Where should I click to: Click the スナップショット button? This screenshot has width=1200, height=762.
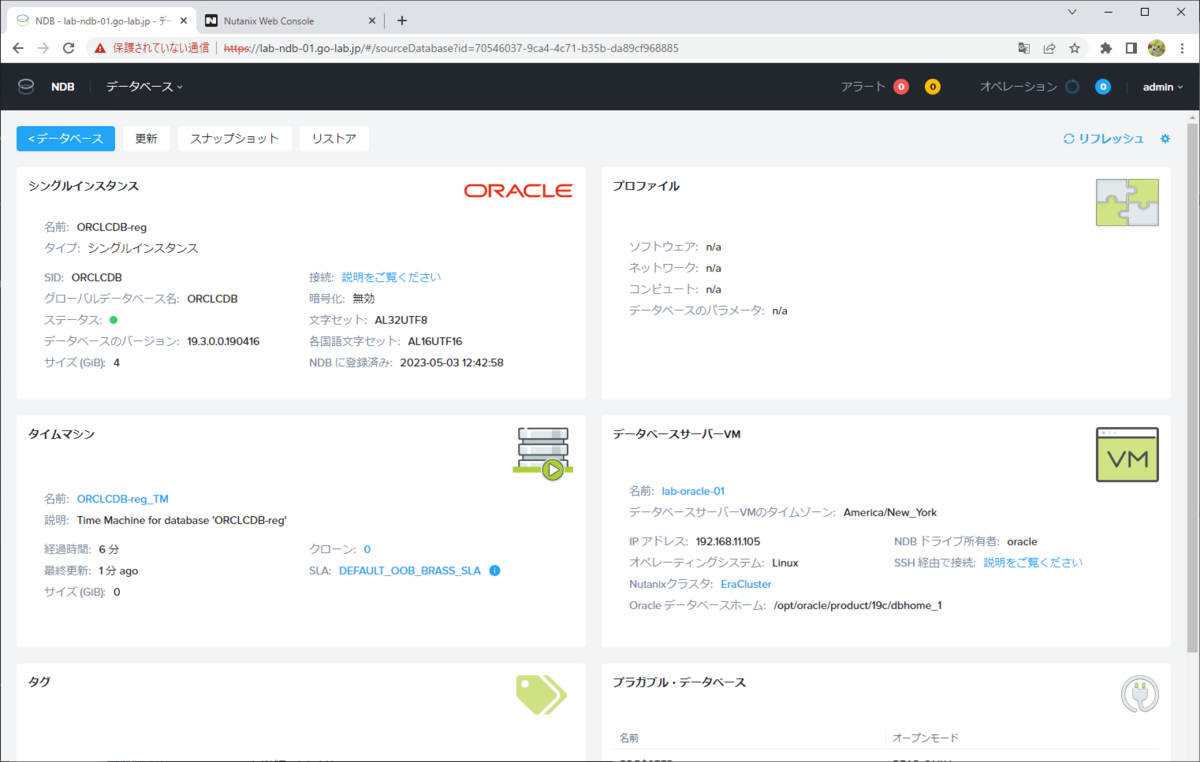(x=235, y=139)
